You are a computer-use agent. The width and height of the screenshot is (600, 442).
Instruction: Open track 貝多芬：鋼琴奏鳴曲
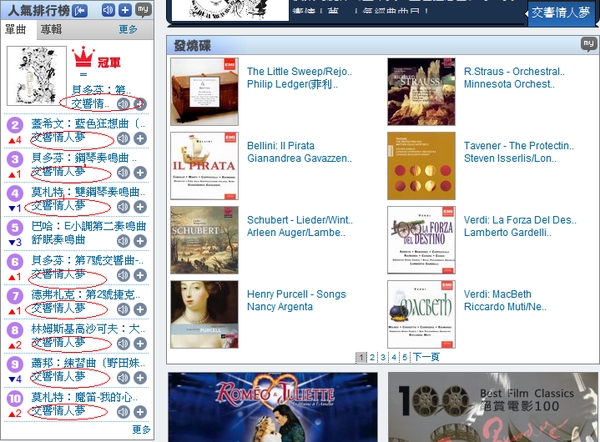tap(84, 158)
